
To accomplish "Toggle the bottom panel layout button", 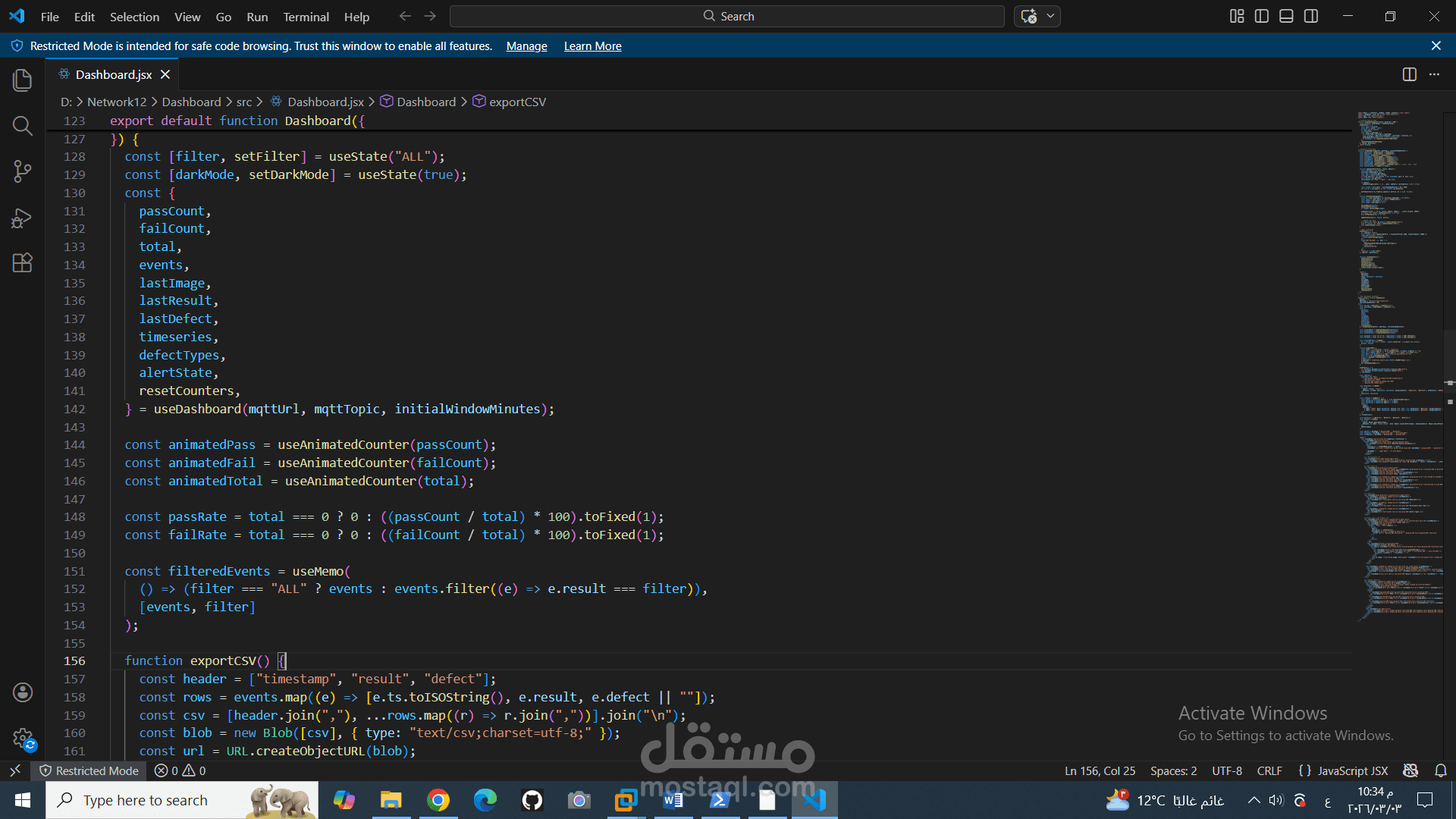I will pos(1286,16).
